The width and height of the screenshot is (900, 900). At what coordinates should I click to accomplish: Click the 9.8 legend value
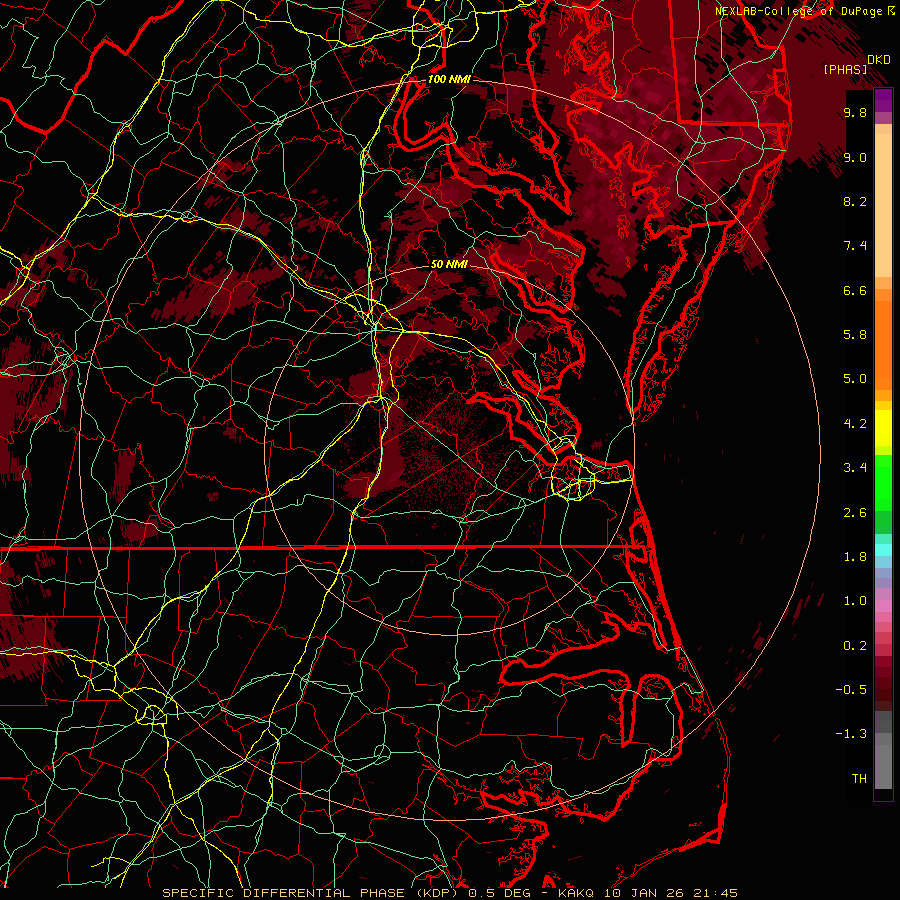855,112
